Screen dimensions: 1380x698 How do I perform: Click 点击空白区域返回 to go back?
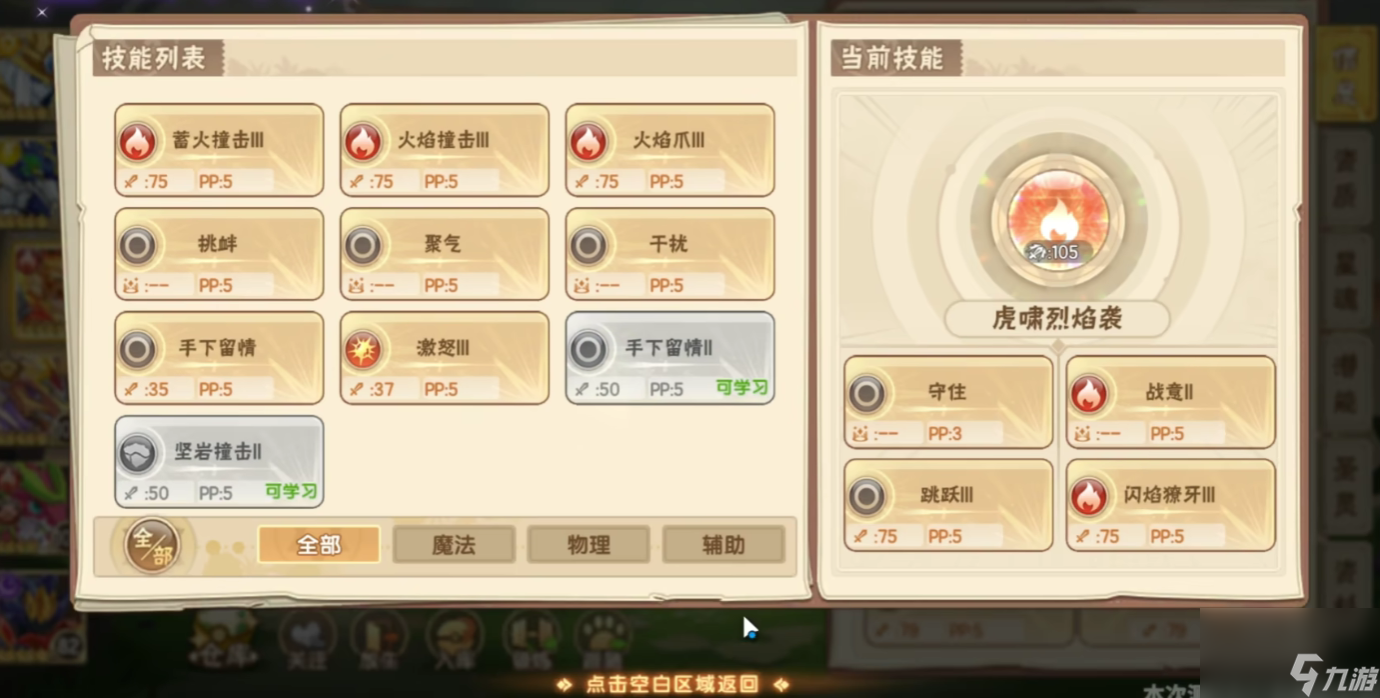point(672,685)
